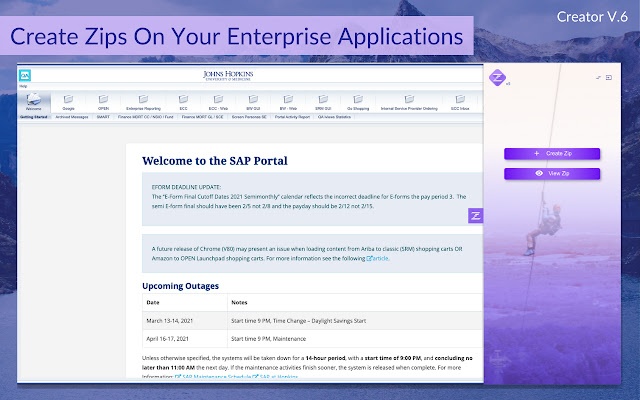Open the BW GUI folder icon
640x400 pixels.
click(253, 99)
